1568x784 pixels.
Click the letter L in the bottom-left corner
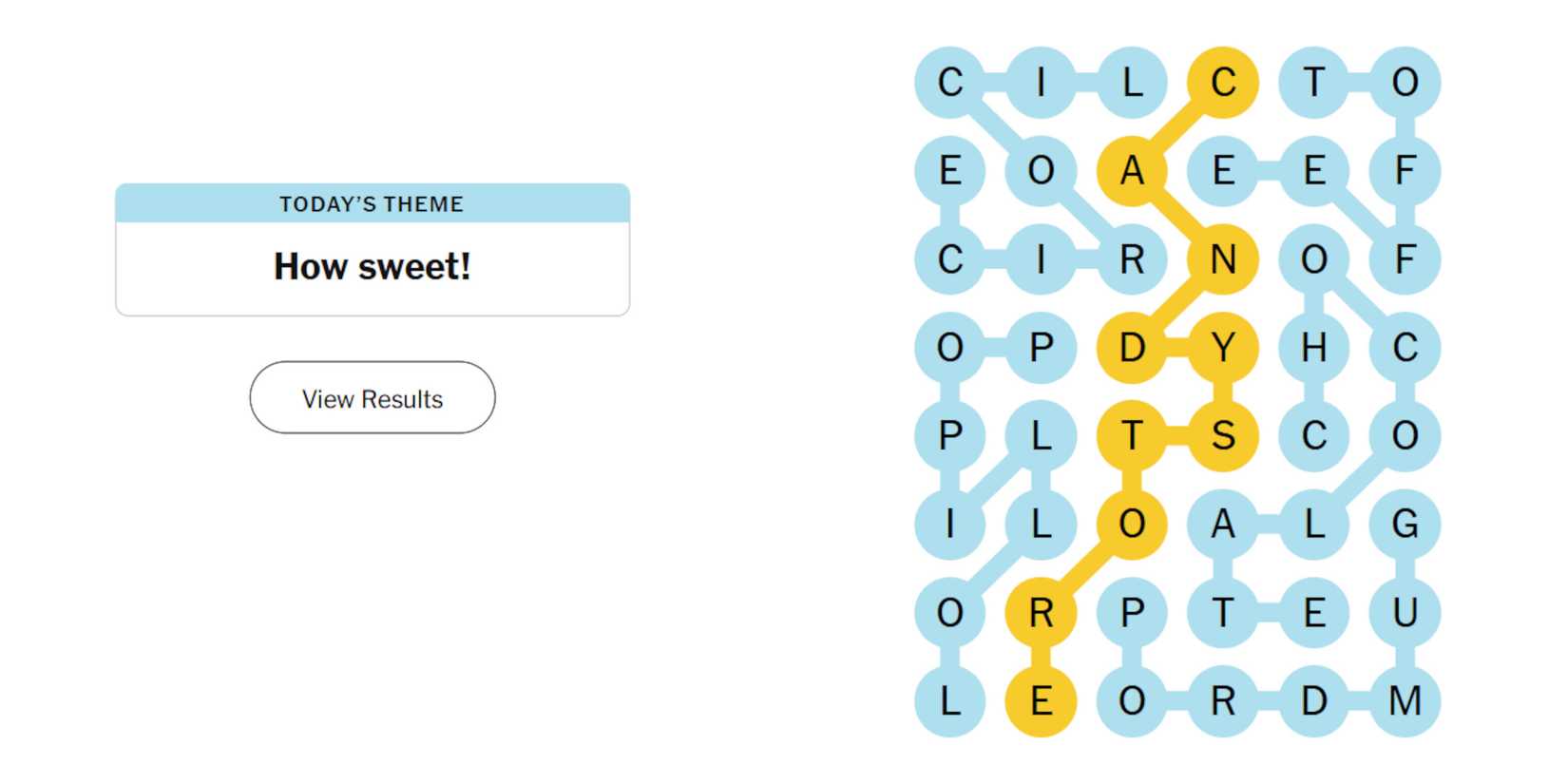pyautogui.click(x=948, y=701)
